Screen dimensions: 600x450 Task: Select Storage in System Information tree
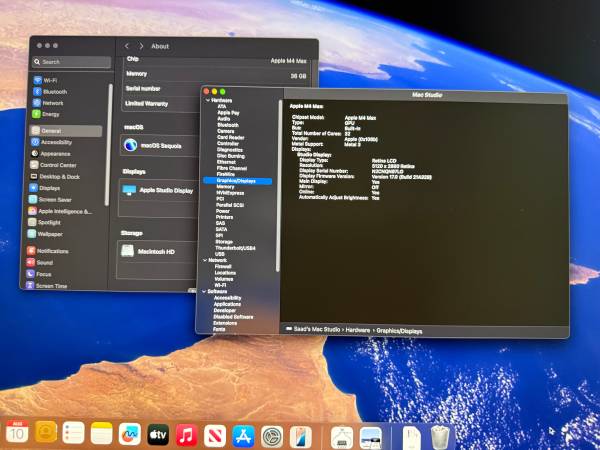tap(224, 242)
